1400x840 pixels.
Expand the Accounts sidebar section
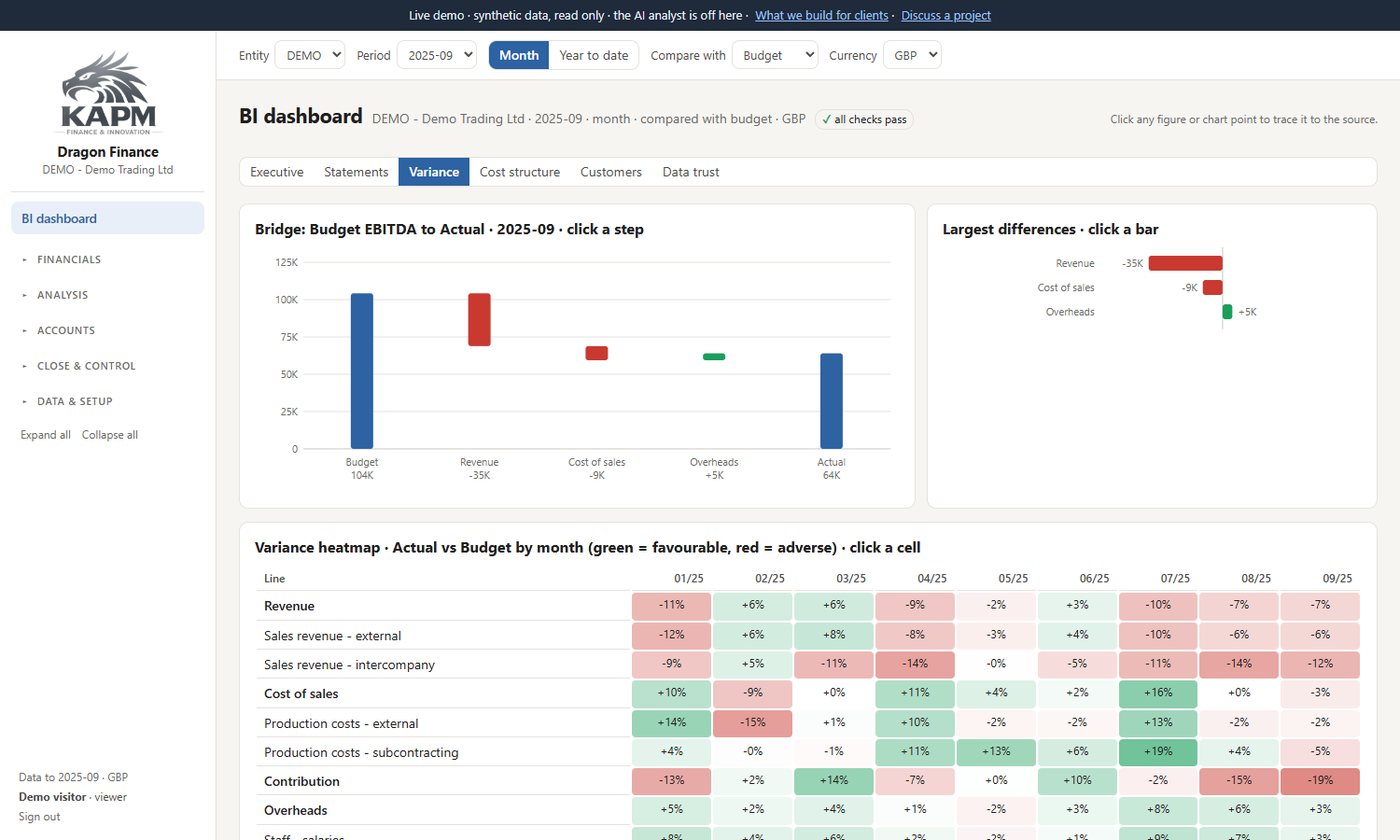[x=108, y=331]
